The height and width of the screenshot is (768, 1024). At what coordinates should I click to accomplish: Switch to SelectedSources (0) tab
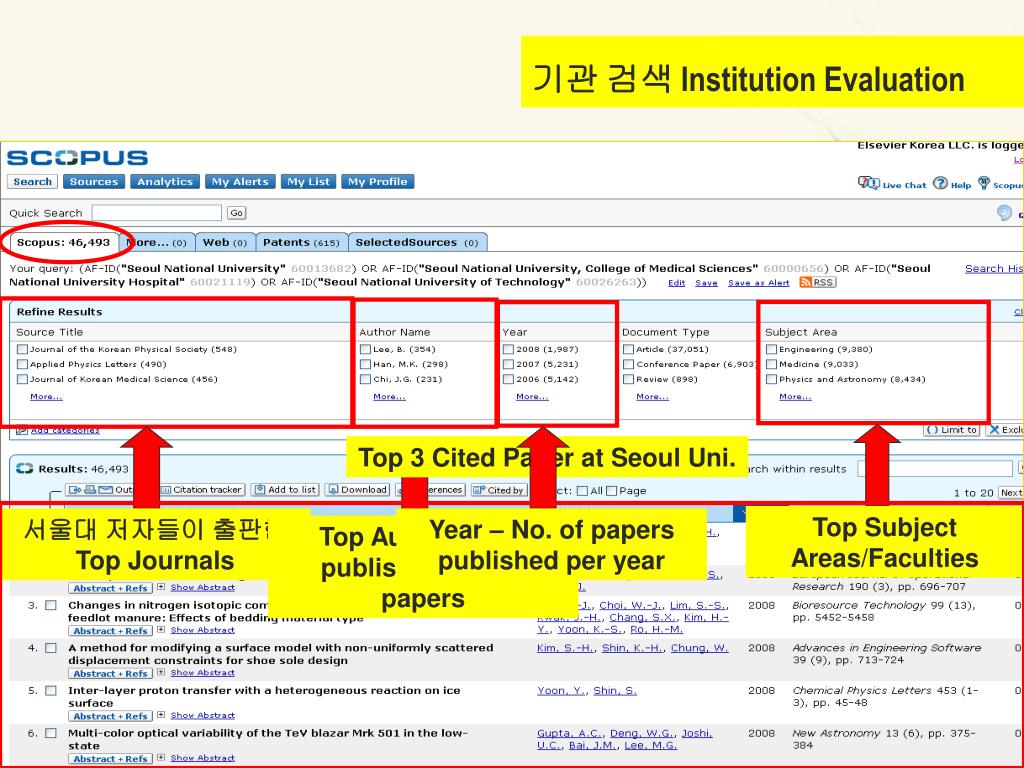point(417,242)
